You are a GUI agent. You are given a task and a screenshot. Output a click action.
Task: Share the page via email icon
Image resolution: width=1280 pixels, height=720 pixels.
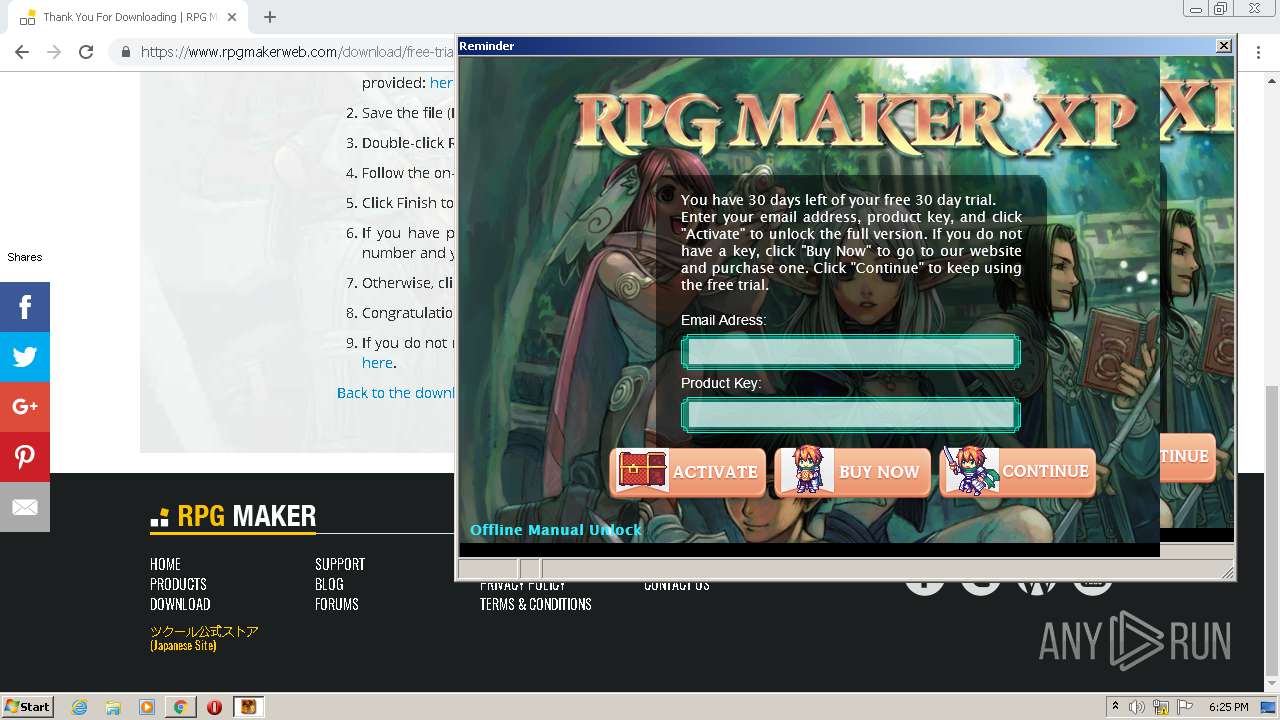point(25,507)
